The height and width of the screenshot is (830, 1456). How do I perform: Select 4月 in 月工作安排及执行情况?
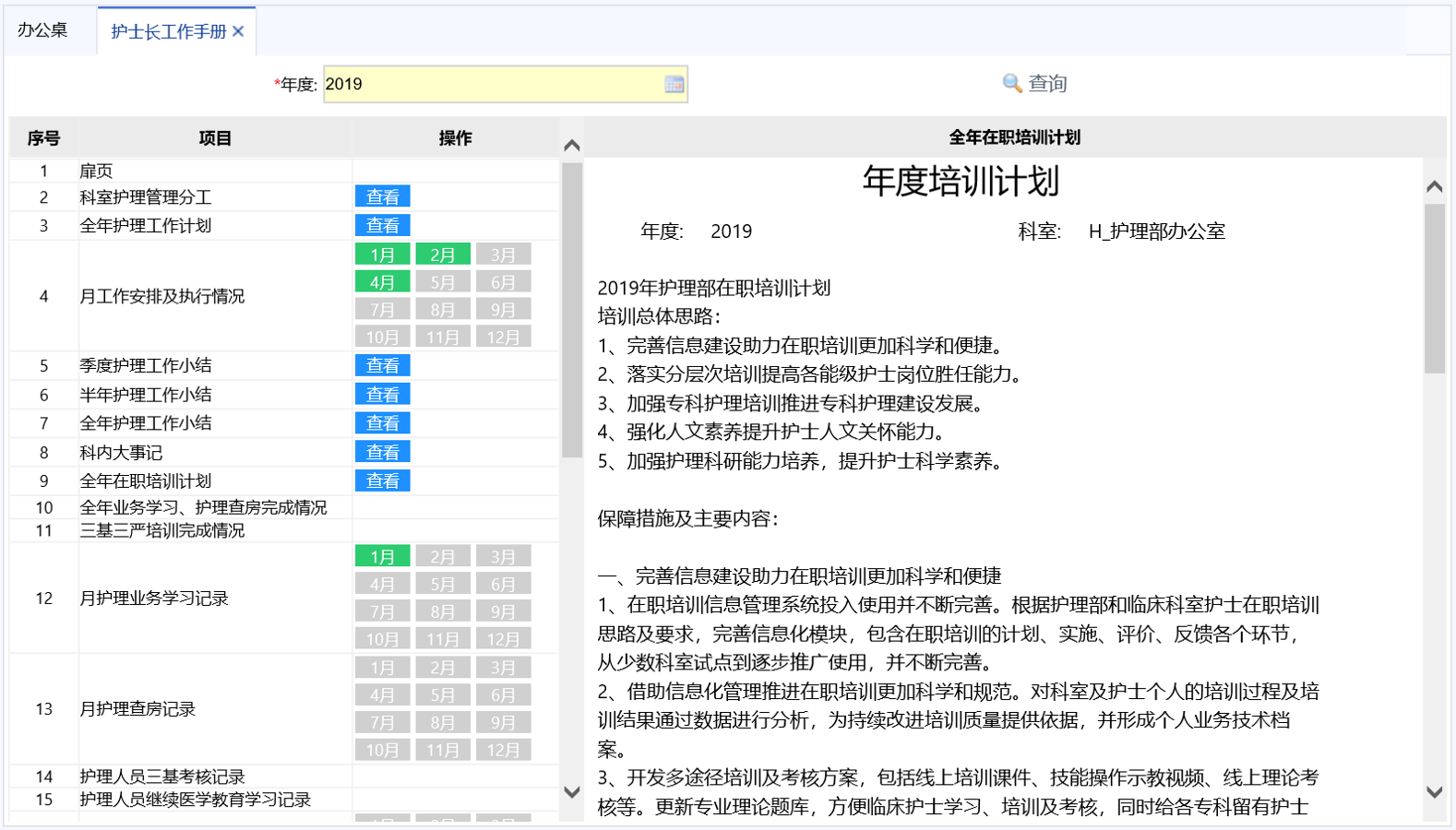tap(382, 282)
